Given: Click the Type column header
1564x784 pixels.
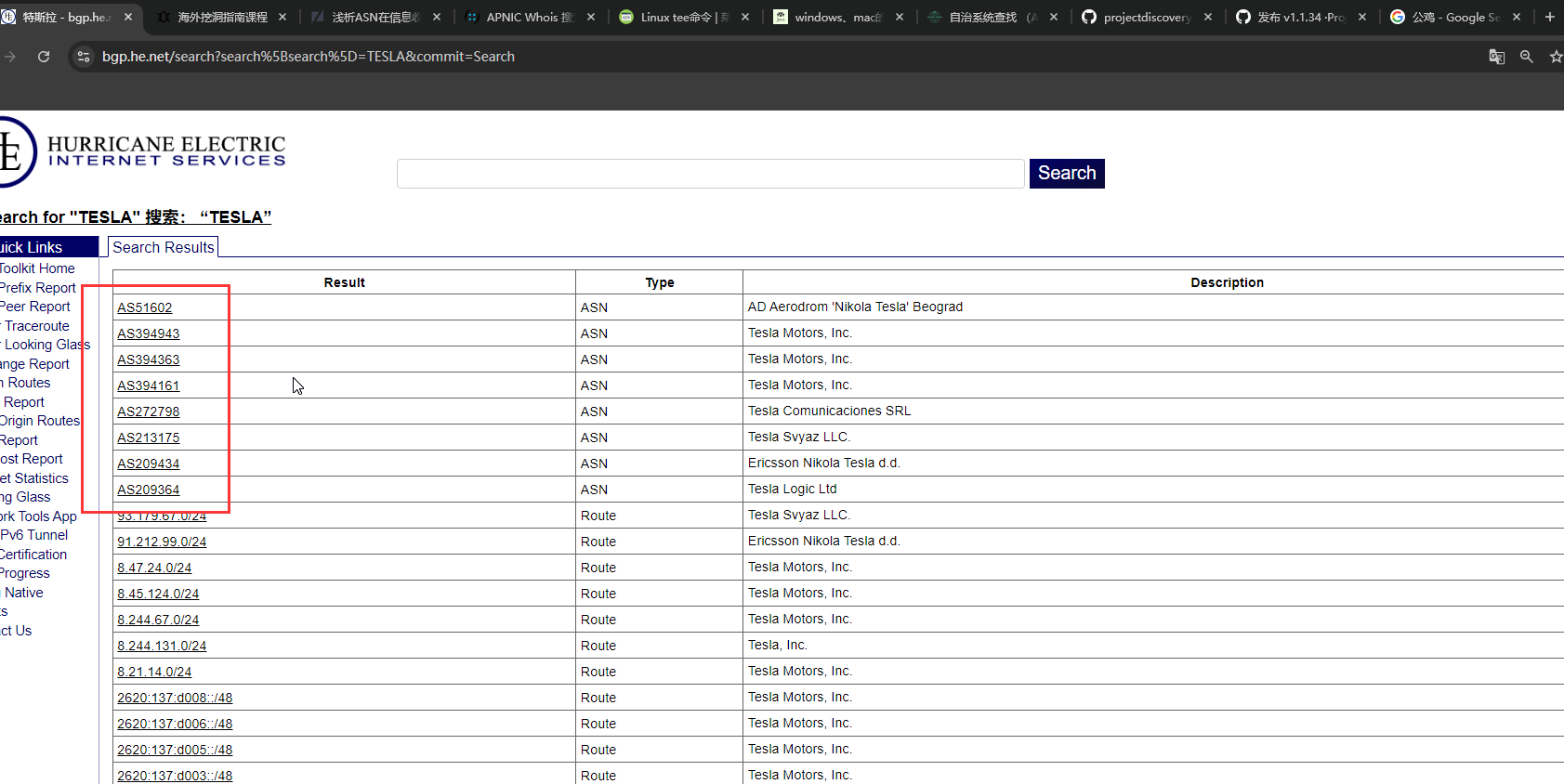Looking at the screenshot, I should click(x=660, y=282).
